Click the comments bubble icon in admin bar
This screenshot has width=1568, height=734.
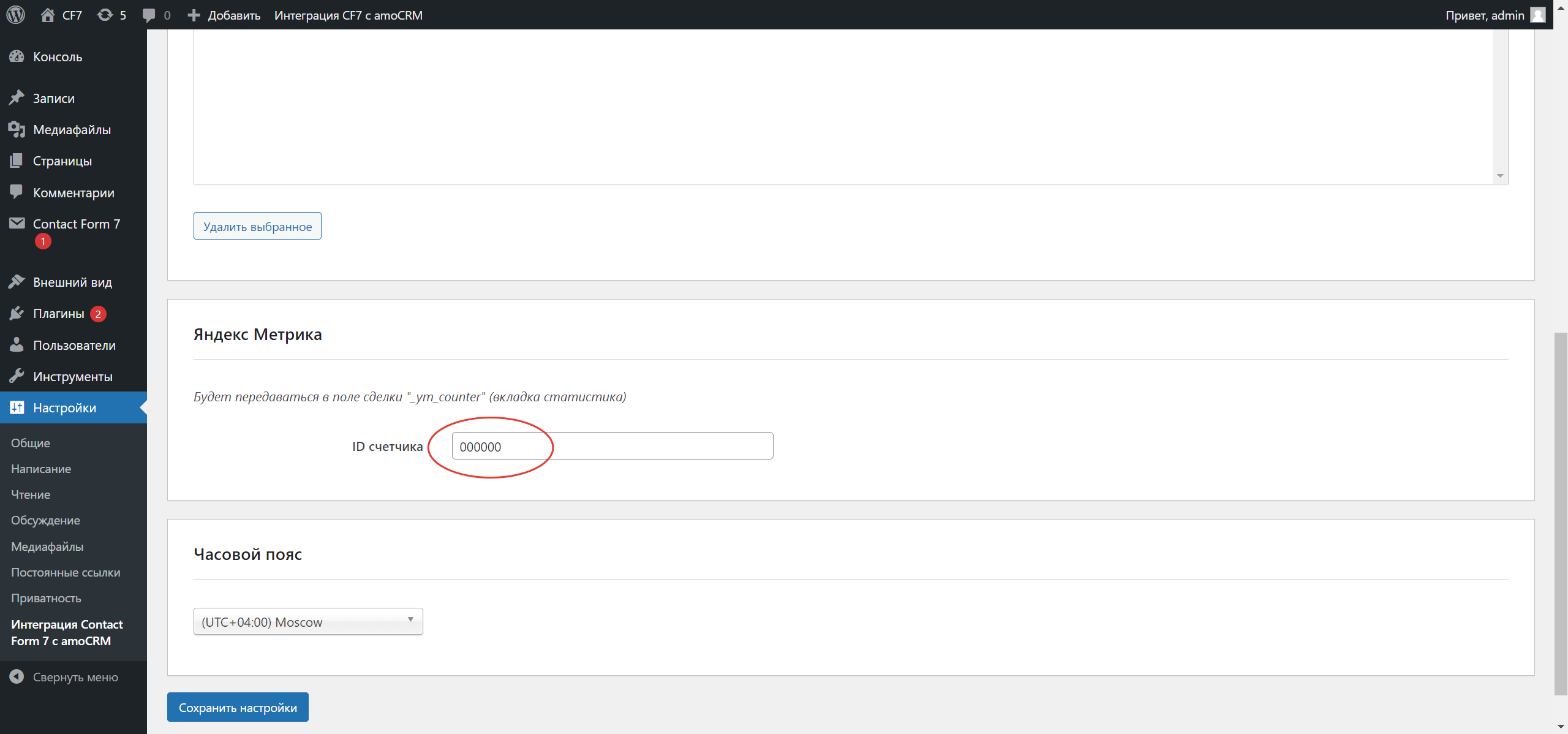pos(149,15)
